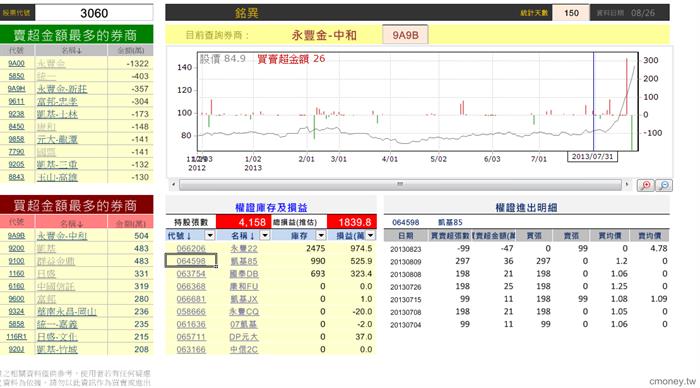Screen dimensions: 700x388
Task: Click the chart scrollbar left arrow
Action: click(x=173, y=184)
